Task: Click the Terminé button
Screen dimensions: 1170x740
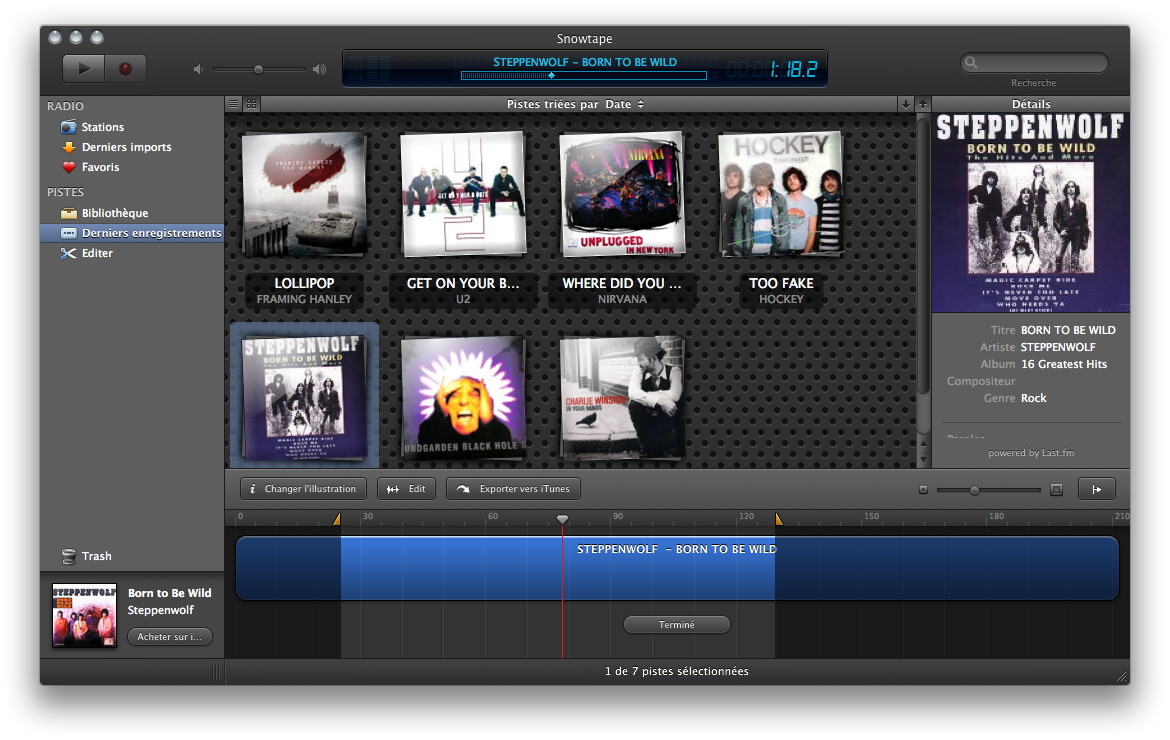Action: pyautogui.click(x=677, y=624)
